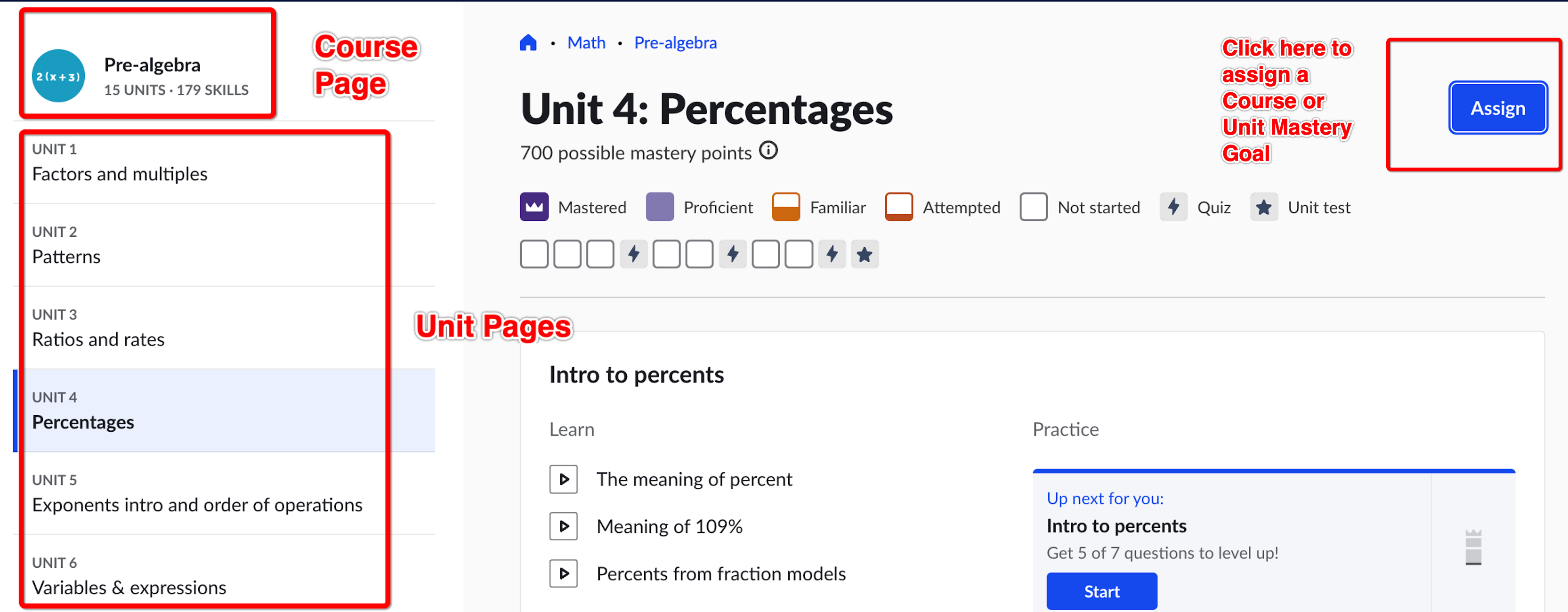
Task: Open Unit 6 Variables & expressions
Action: coord(129,588)
